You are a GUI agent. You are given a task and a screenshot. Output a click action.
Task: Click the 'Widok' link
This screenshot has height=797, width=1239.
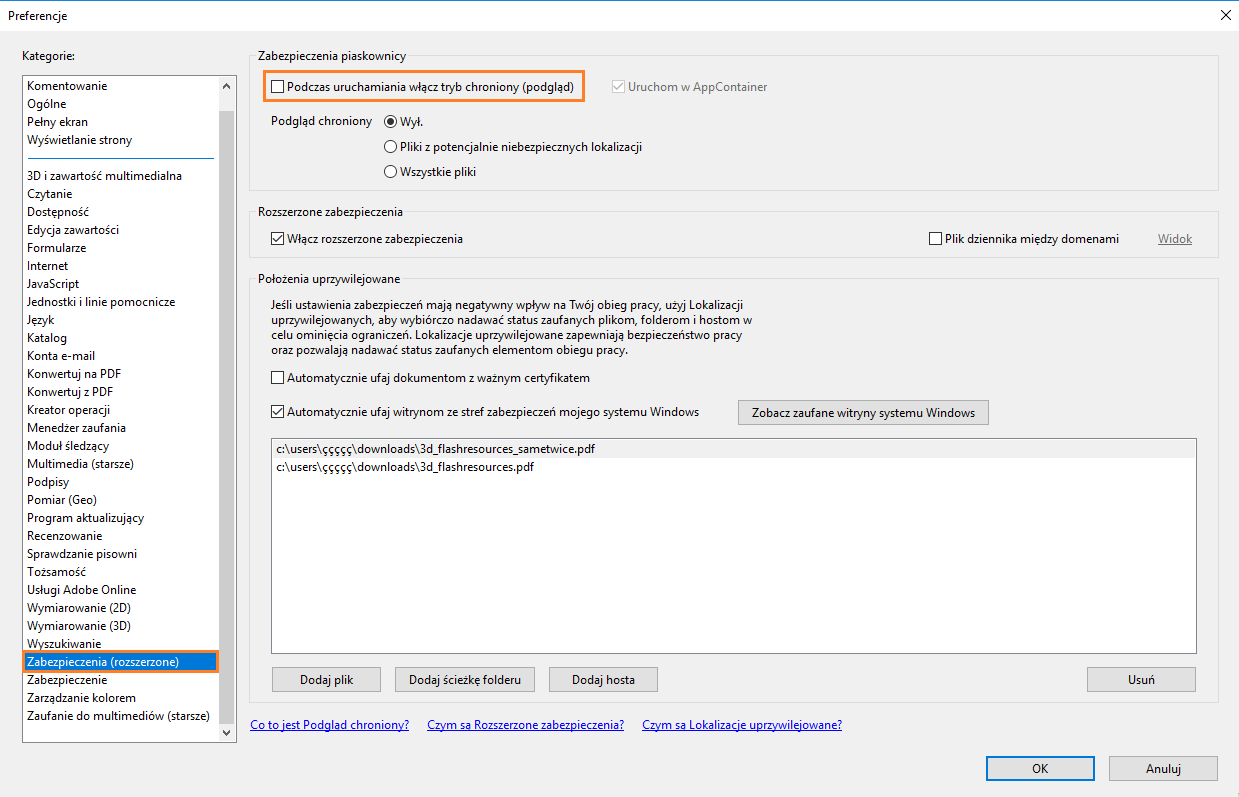click(1175, 239)
